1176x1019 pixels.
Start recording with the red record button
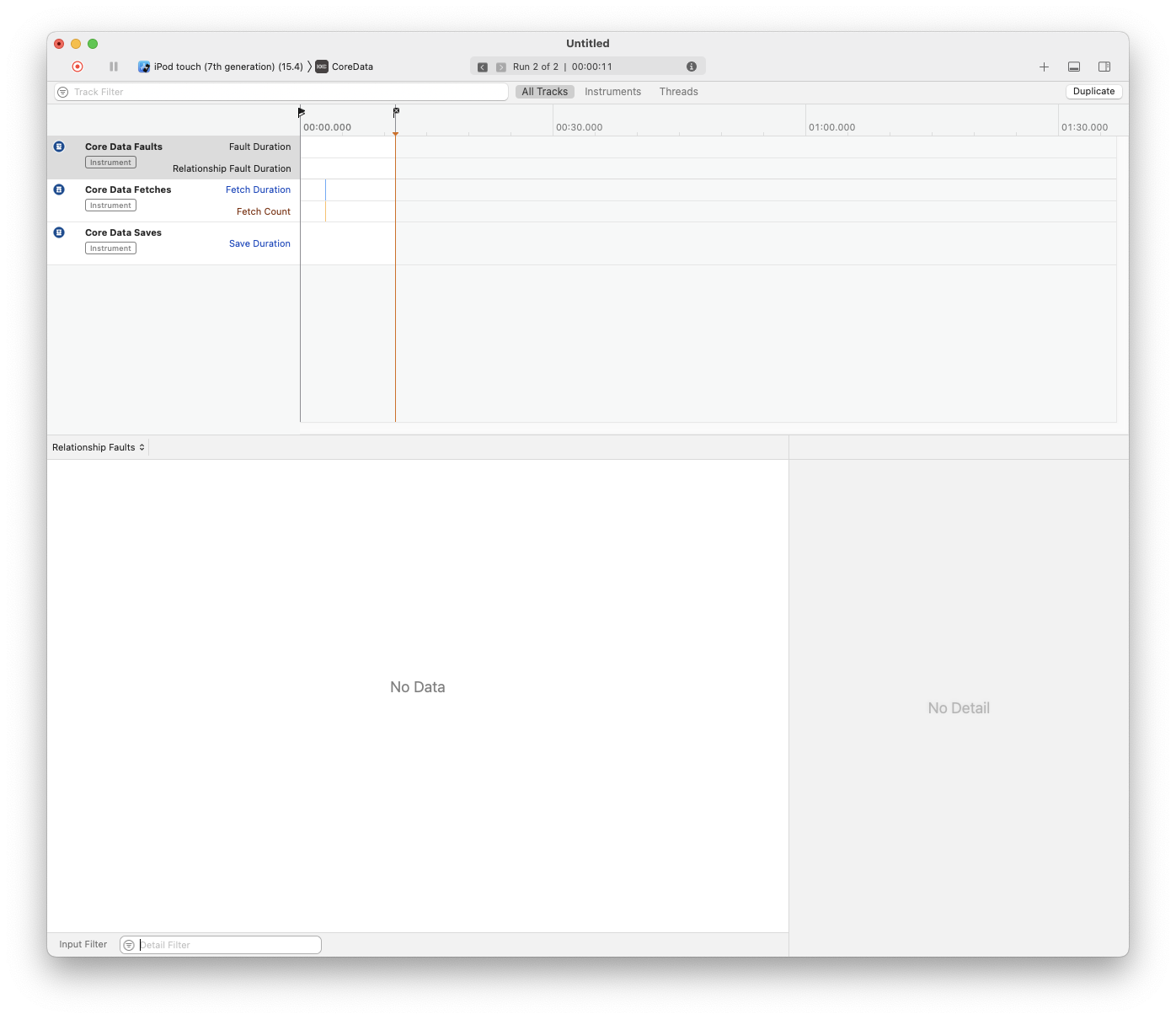click(x=78, y=67)
